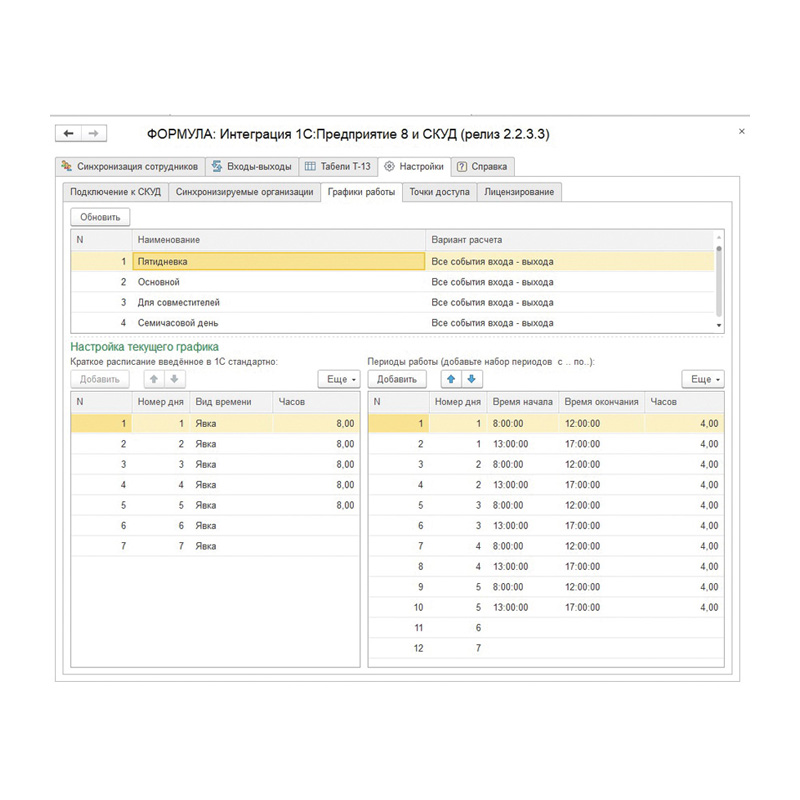Select the Точки доступа tab
The height and width of the screenshot is (800, 800).
pyautogui.click(x=439, y=191)
